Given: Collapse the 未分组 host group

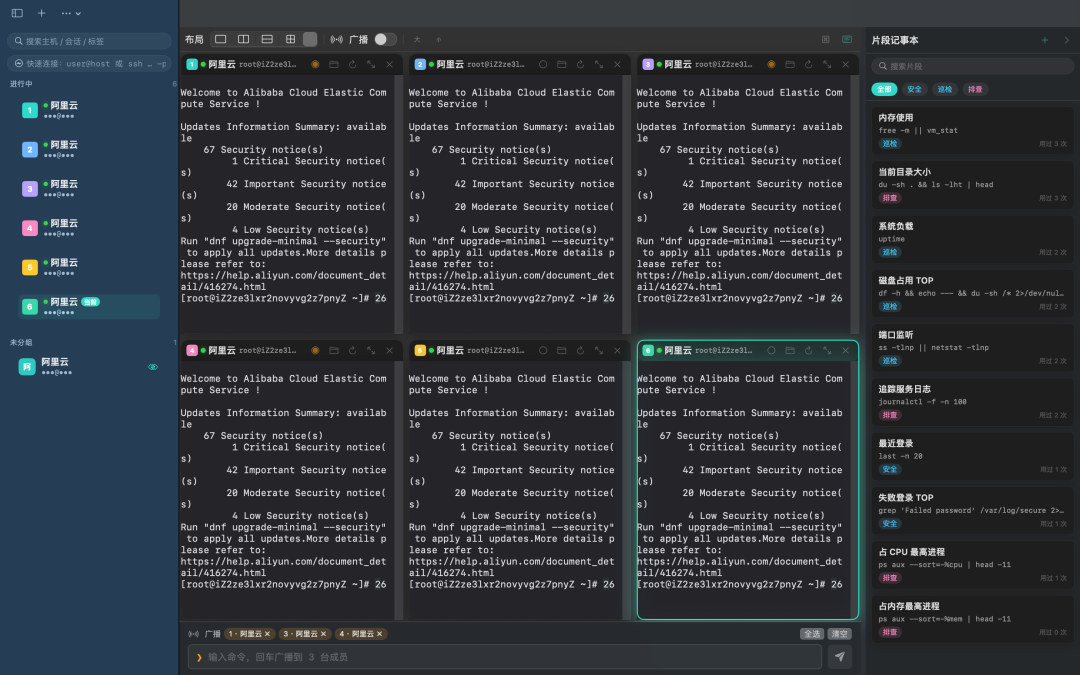Looking at the screenshot, I should (x=21, y=342).
